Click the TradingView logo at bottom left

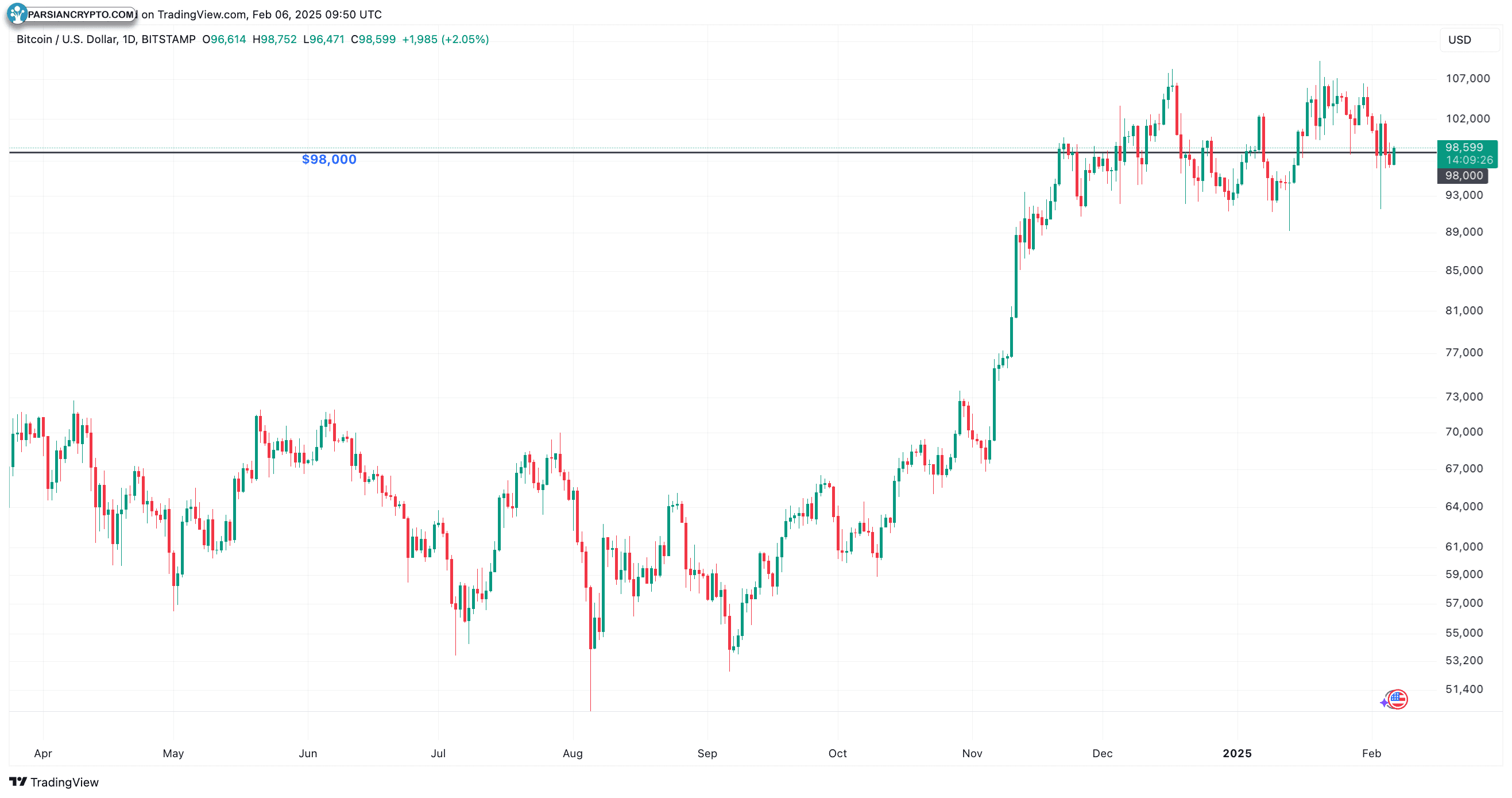[54, 782]
